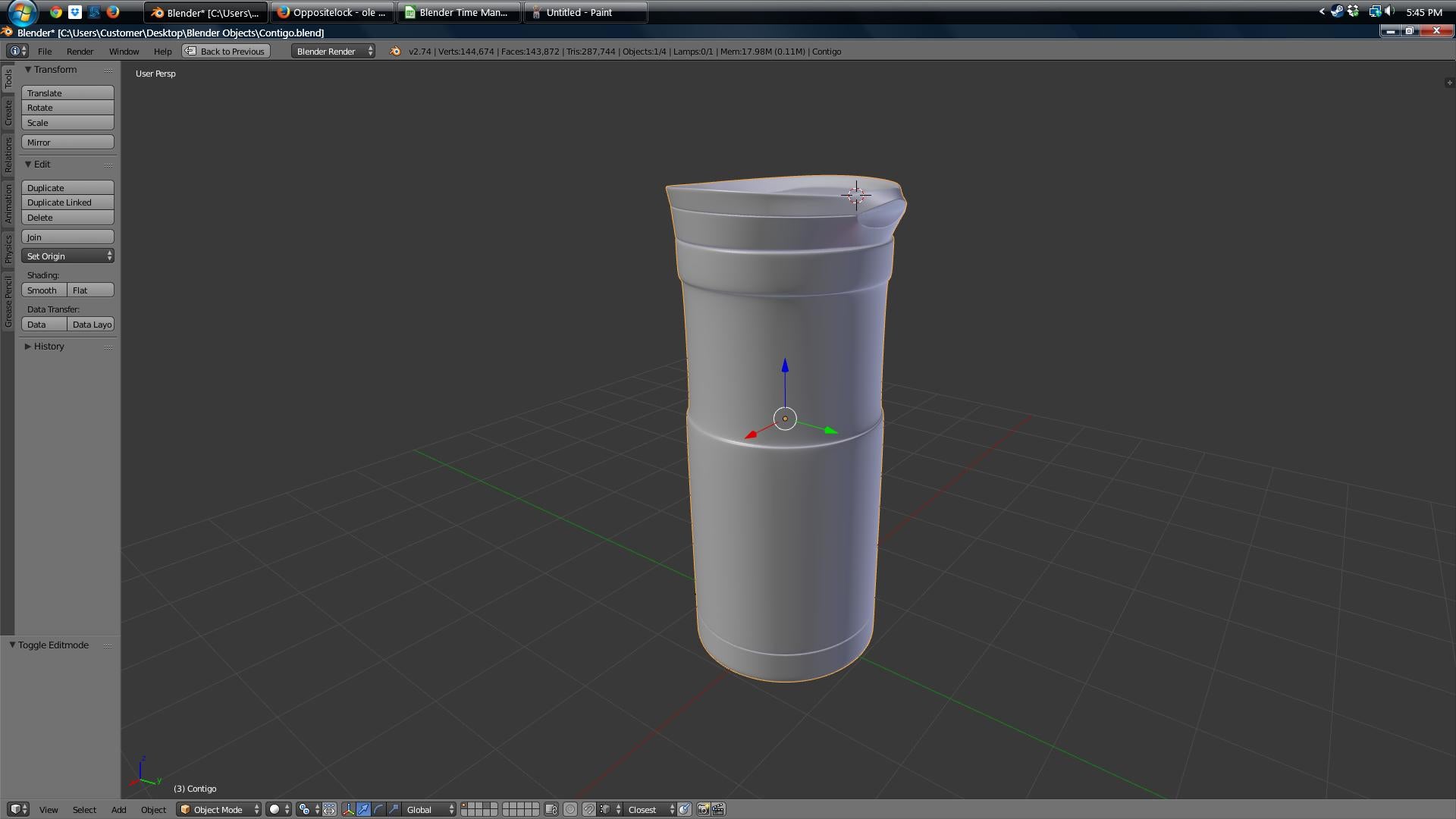Click the red X-axis manipulator arrow
The image size is (1456, 819).
pyautogui.click(x=751, y=435)
